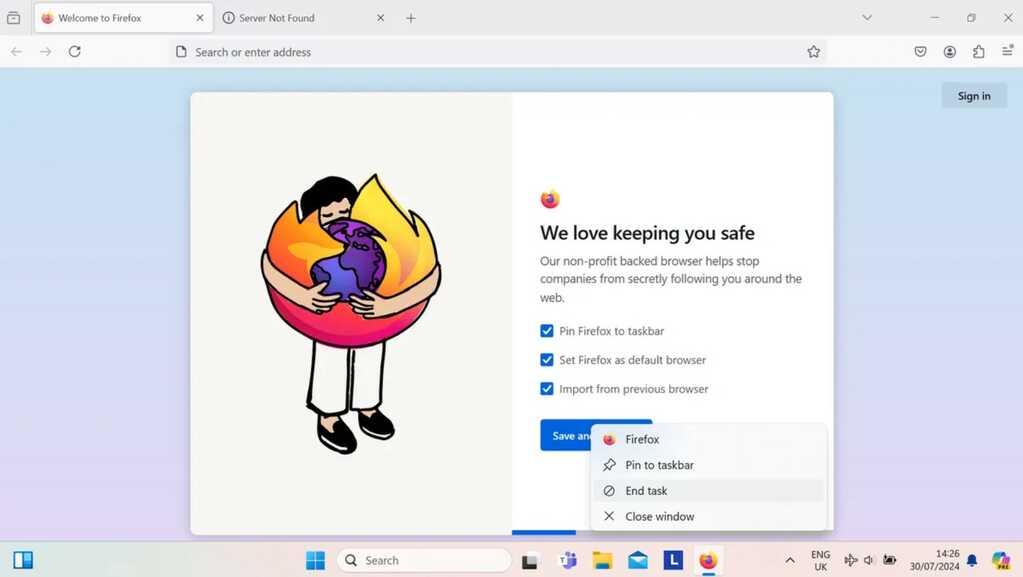This screenshot has height=577, width=1023.
Task: Select End task from the context menu
Action: (x=647, y=490)
